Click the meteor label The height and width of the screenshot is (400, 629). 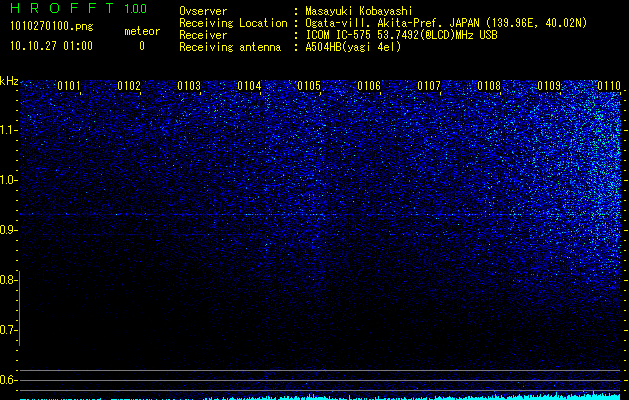pyautogui.click(x=142, y=31)
